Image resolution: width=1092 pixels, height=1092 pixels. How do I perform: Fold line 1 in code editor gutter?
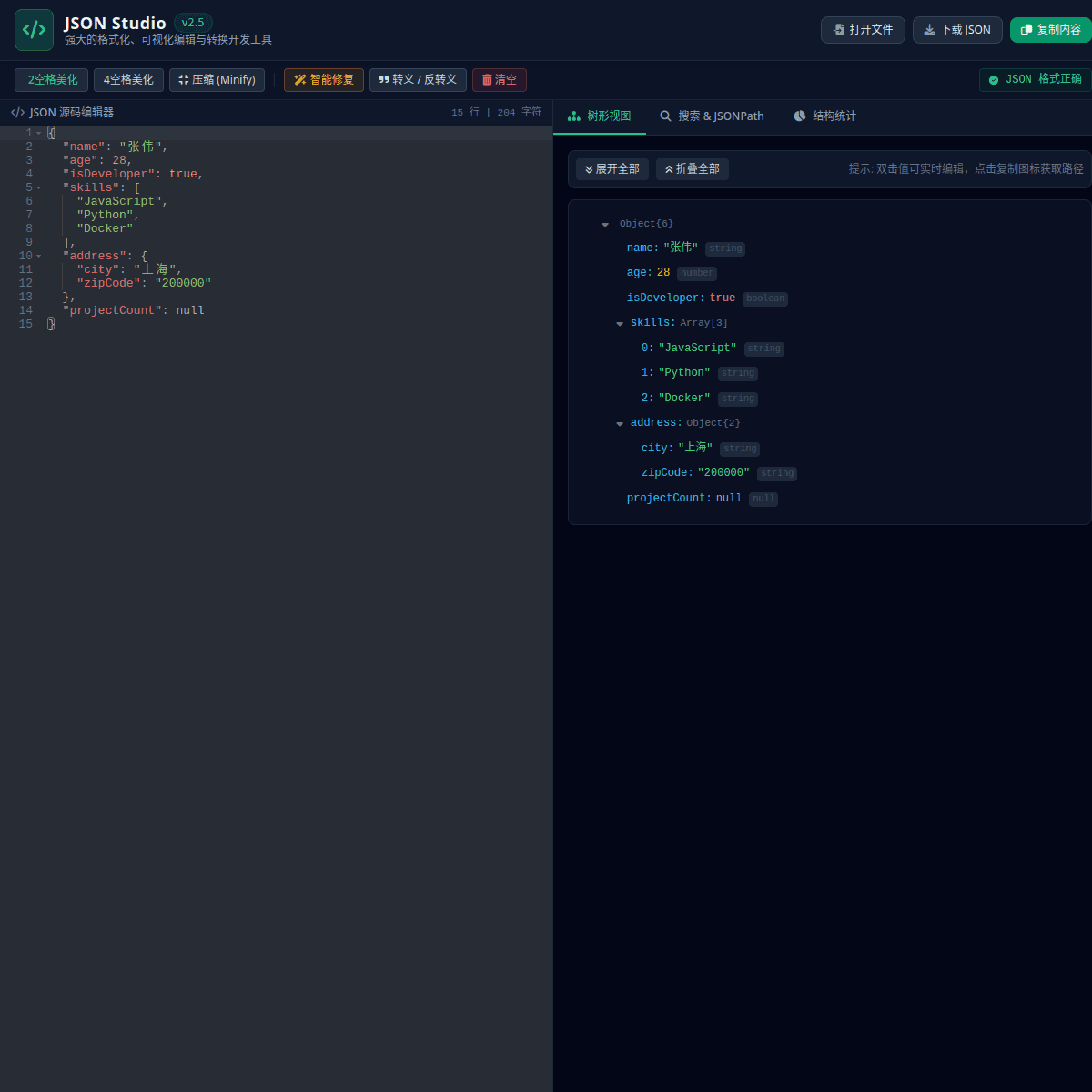(x=39, y=133)
